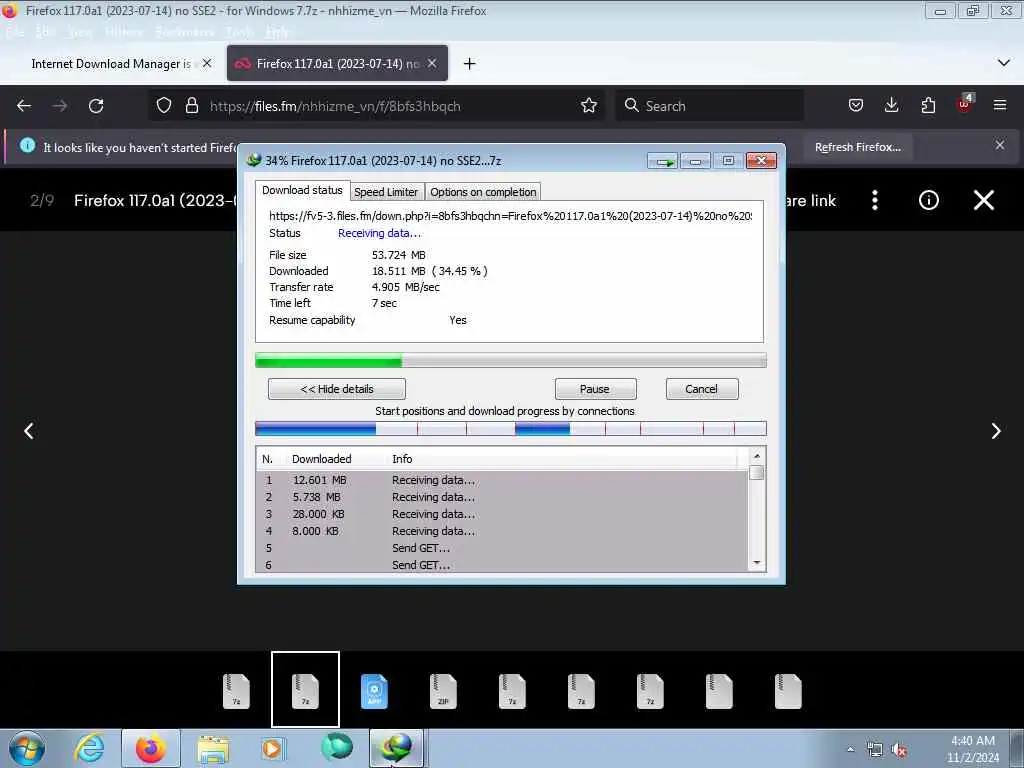This screenshot has height=768, width=1024.
Task: Click the Receiving data... status text
Action: [x=379, y=233]
